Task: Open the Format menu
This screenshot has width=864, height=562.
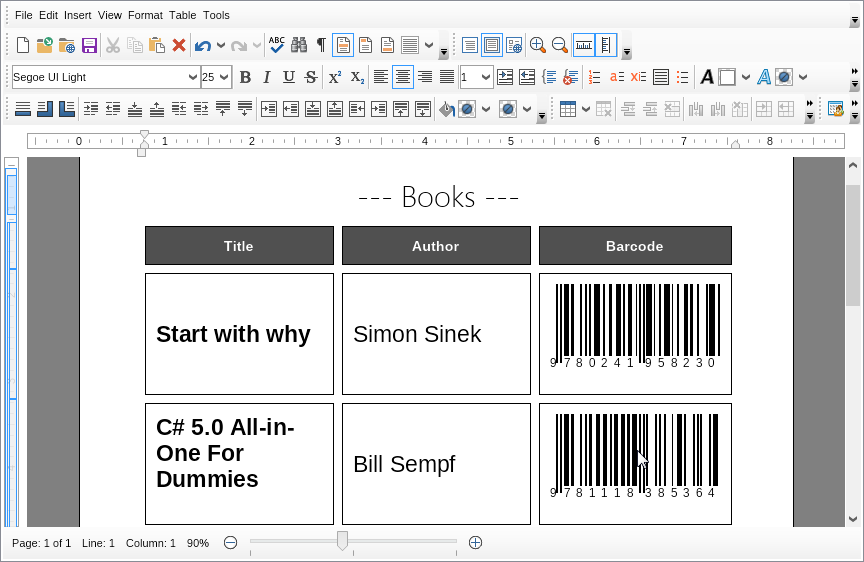Action: click(x=145, y=15)
